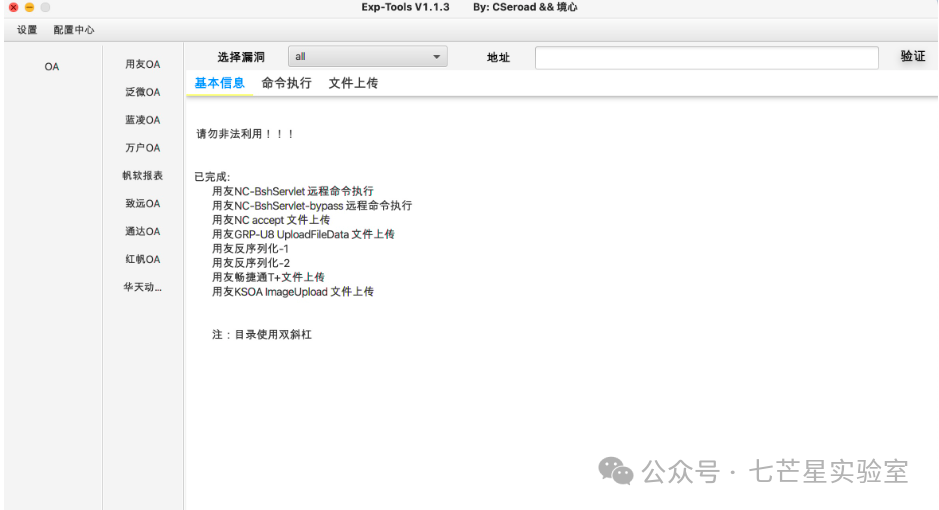This screenshot has height=510, width=939.
Task: Click the text 请勿非法利用！！！
Action: [245, 134]
